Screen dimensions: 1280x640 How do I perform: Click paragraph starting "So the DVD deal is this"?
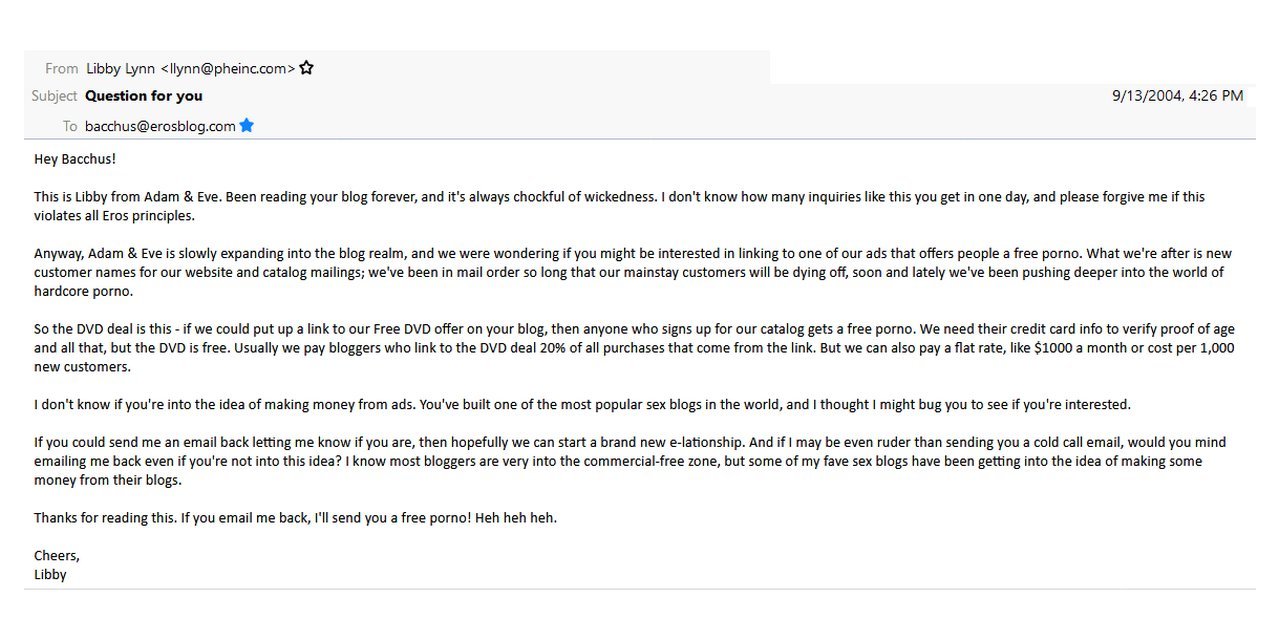tap(634, 348)
